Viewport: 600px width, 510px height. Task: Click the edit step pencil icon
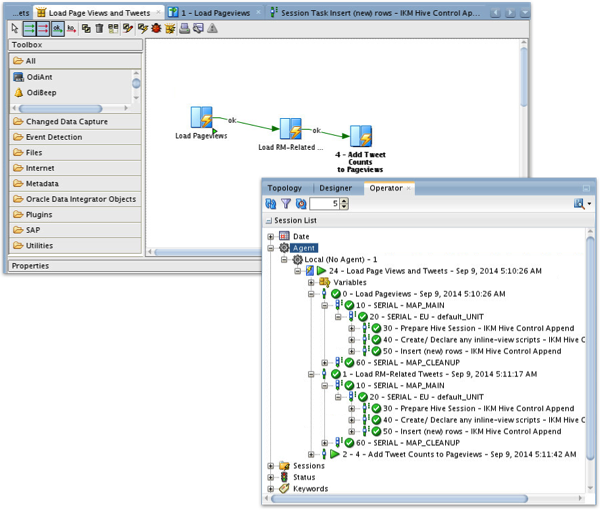(x=128, y=29)
